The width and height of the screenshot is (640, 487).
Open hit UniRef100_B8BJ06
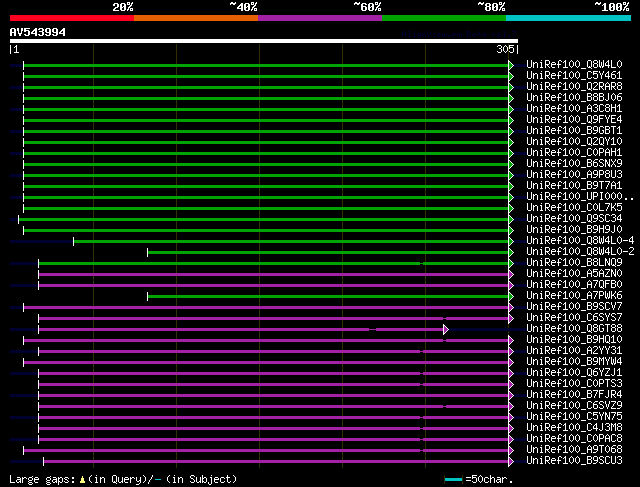click(574, 98)
